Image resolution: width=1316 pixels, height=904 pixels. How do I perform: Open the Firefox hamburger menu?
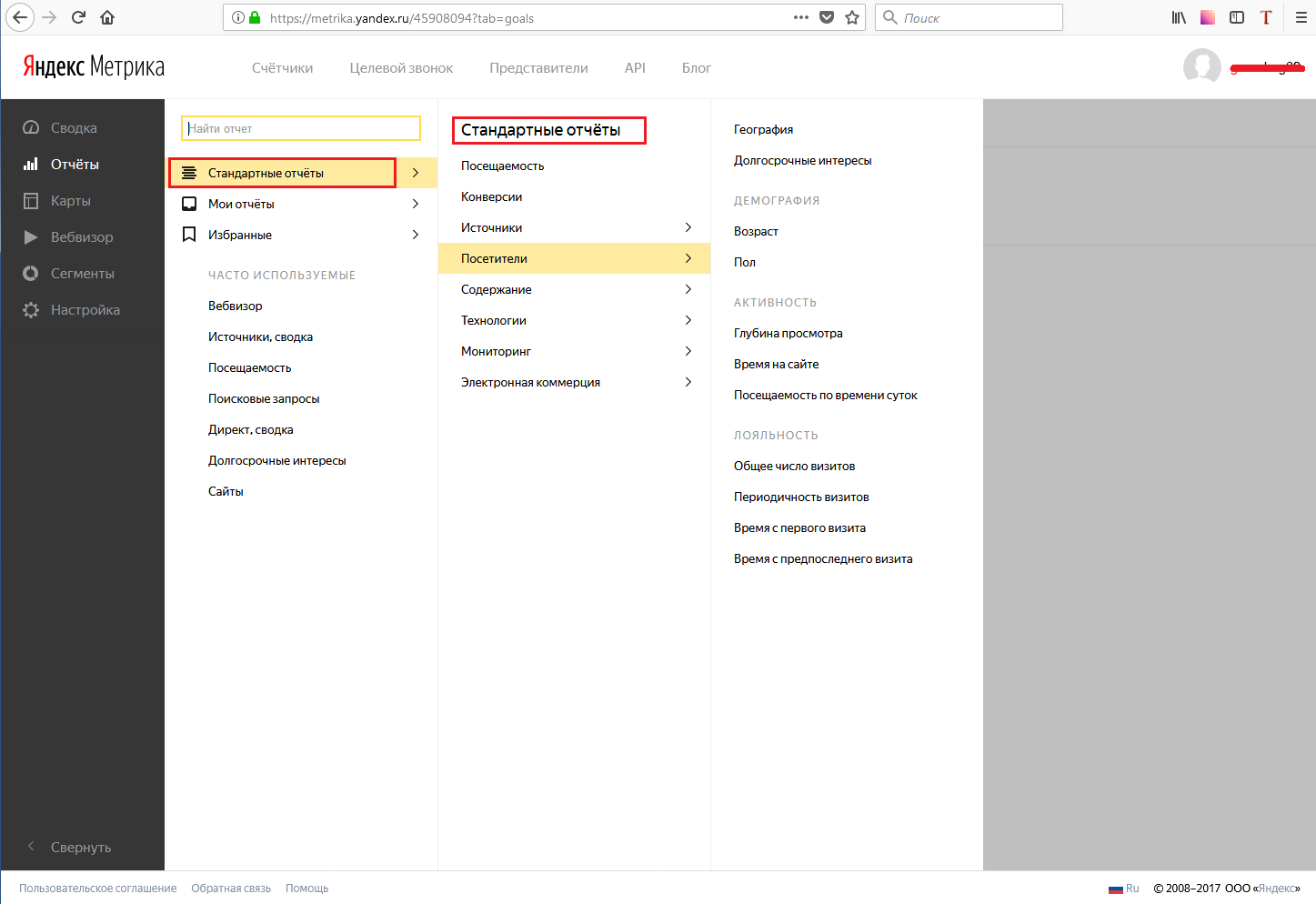tap(1301, 17)
